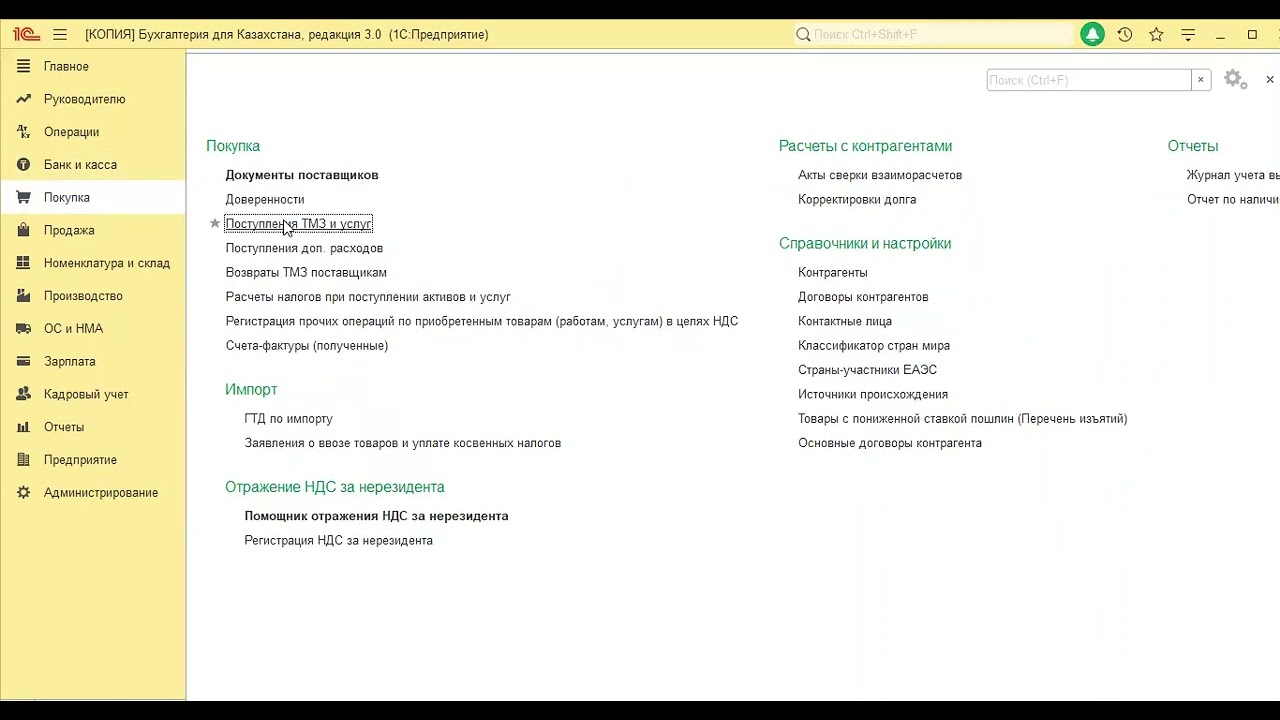Click the Администрирование gear icon
1280x720 pixels.
click(x=23, y=493)
